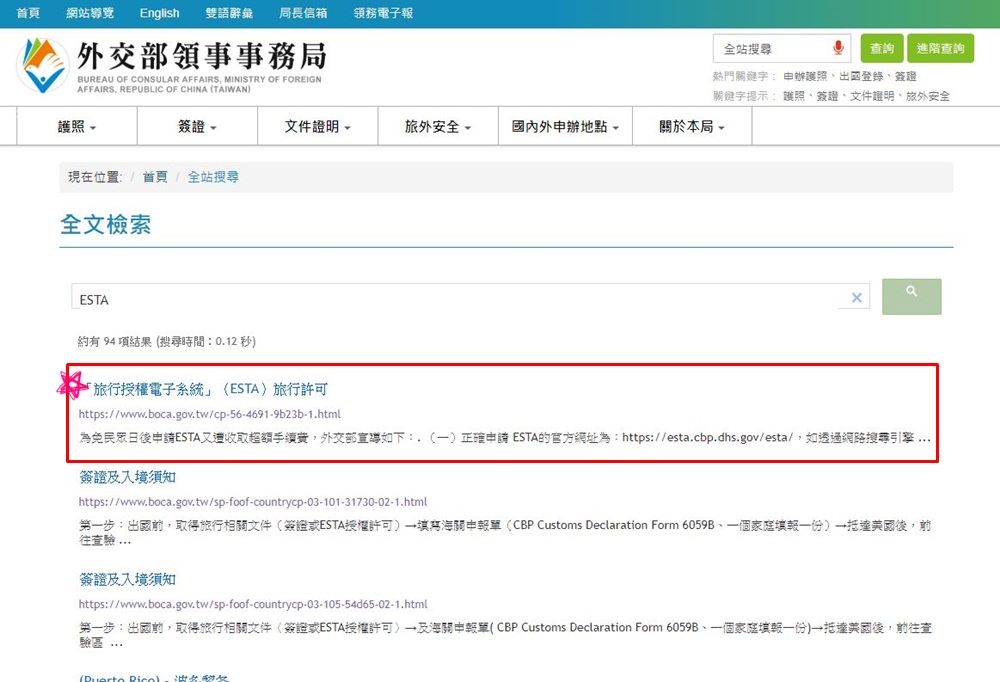The image size is (1000, 682).
Task: Click the ESTA full-text search input field
Action: pyautogui.click(x=455, y=299)
